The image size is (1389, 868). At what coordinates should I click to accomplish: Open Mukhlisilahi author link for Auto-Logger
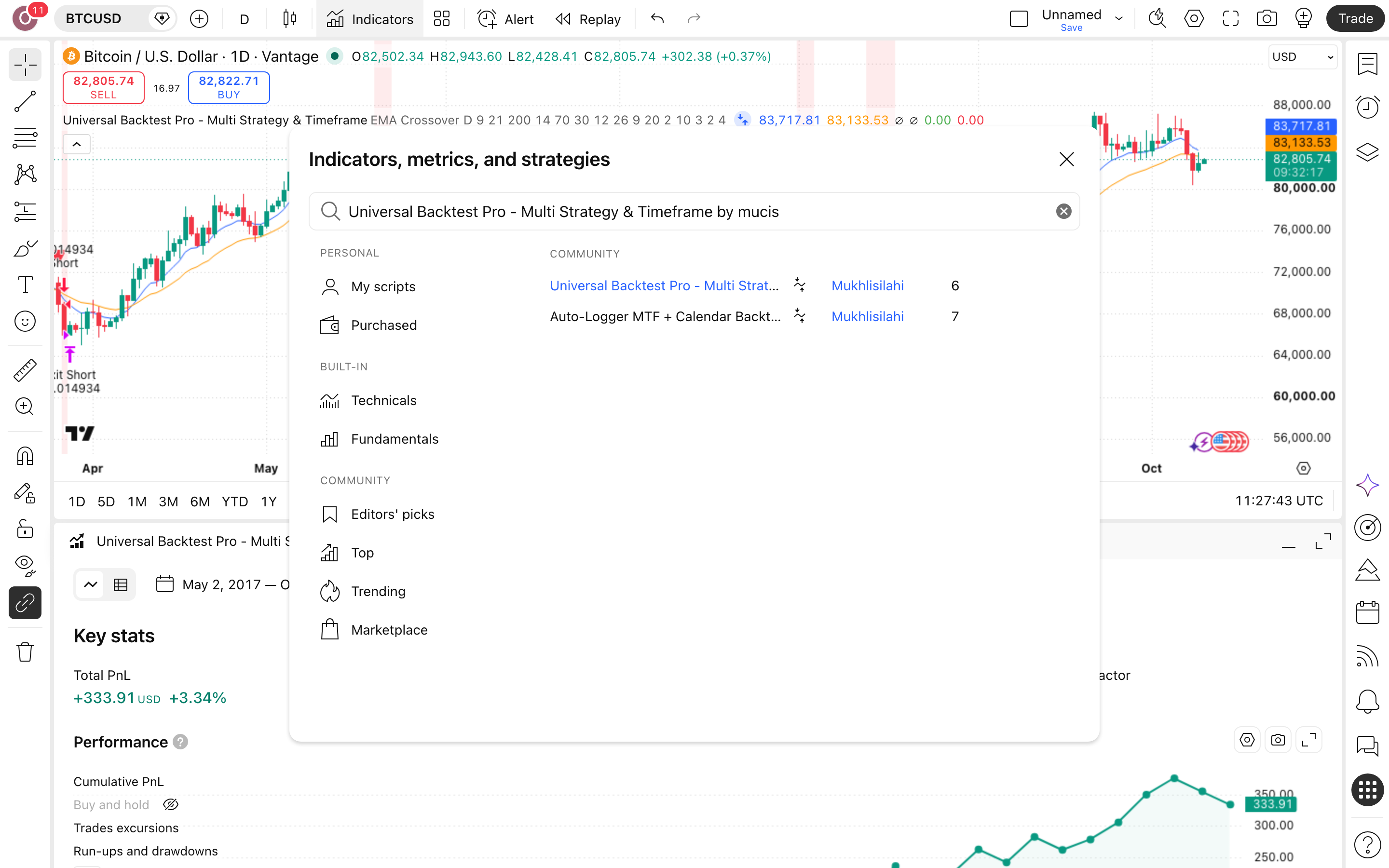pyautogui.click(x=867, y=316)
